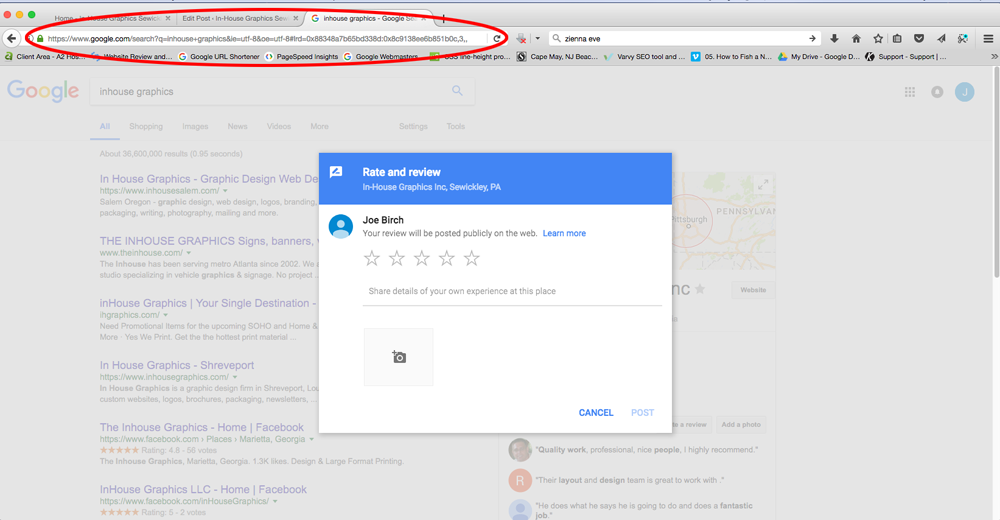Screen dimensions: 1000x520
Task: Give a five-star rating
Action: (471, 258)
